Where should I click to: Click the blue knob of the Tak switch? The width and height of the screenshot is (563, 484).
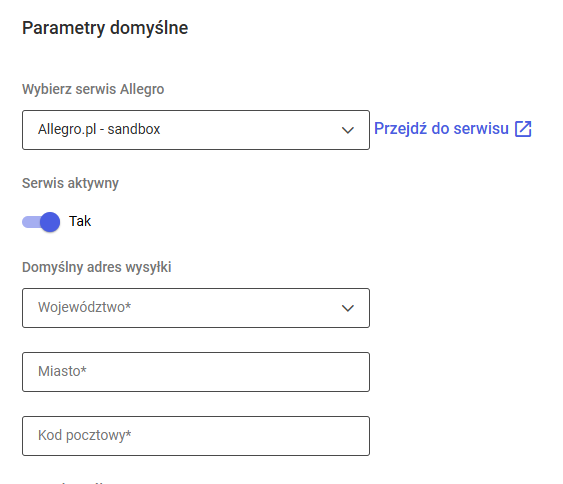point(50,222)
